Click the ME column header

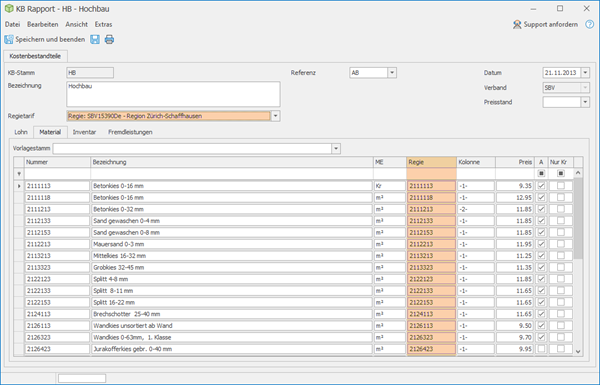[x=390, y=162]
